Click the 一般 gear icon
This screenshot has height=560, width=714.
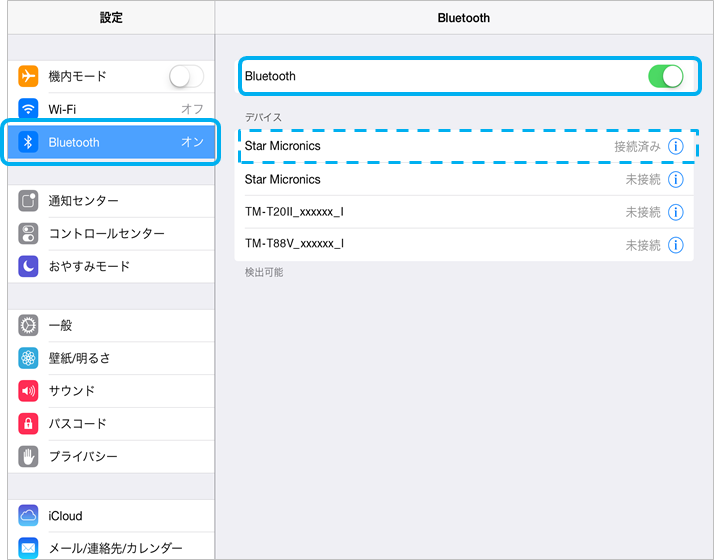click(x=28, y=326)
